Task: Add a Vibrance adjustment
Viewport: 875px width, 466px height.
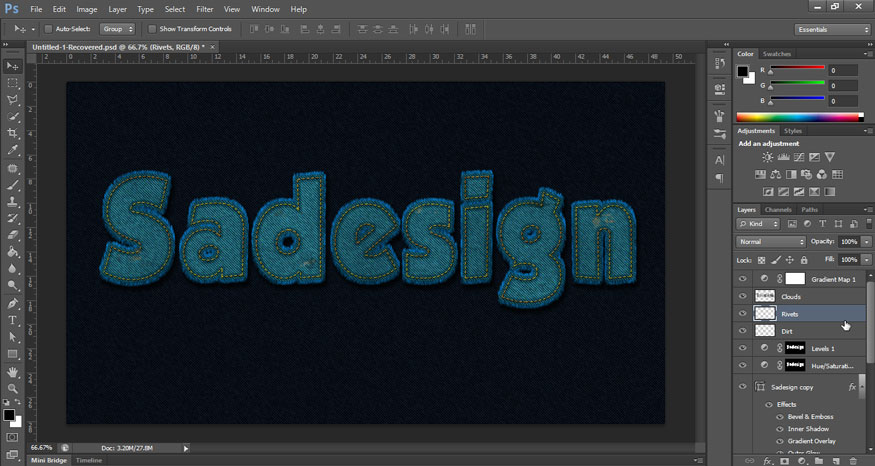Action: (x=830, y=157)
